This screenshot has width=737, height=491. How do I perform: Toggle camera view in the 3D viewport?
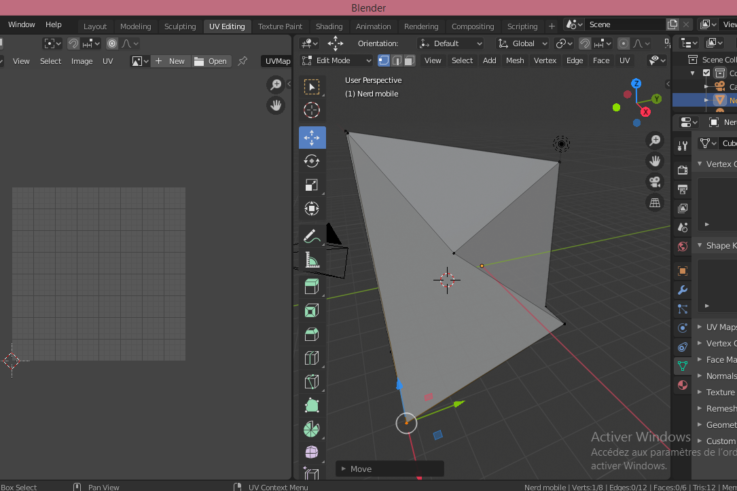(x=655, y=181)
